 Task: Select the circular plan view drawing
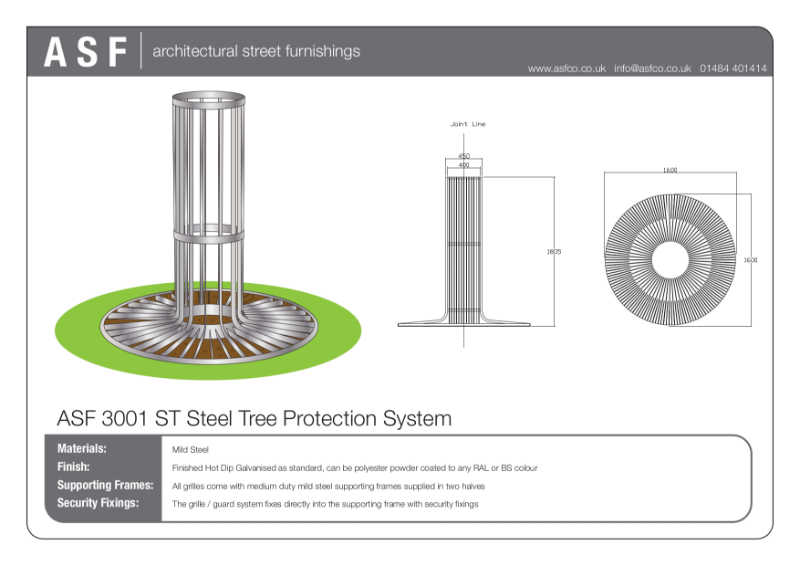coord(670,260)
